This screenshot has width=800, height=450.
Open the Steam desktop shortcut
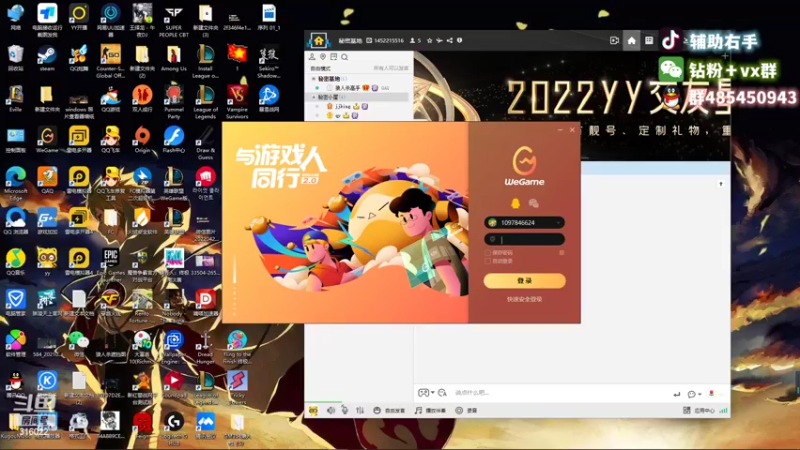click(46, 58)
